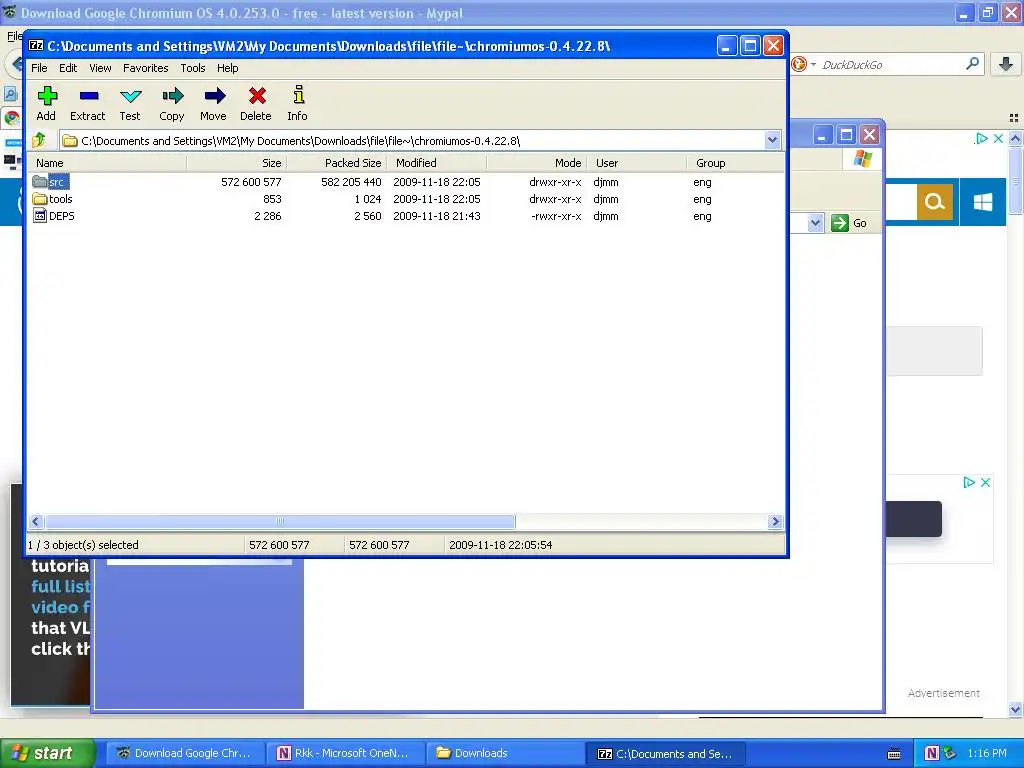Sort by Packed Size column header
The height and width of the screenshot is (768, 1024).
click(336, 163)
